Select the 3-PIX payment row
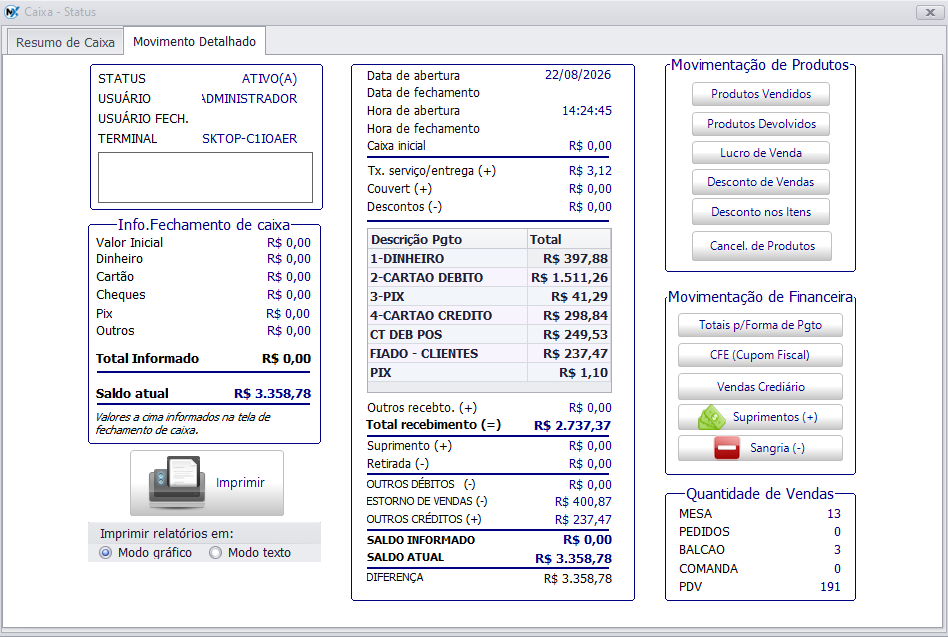The width and height of the screenshot is (948, 637). click(489, 297)
